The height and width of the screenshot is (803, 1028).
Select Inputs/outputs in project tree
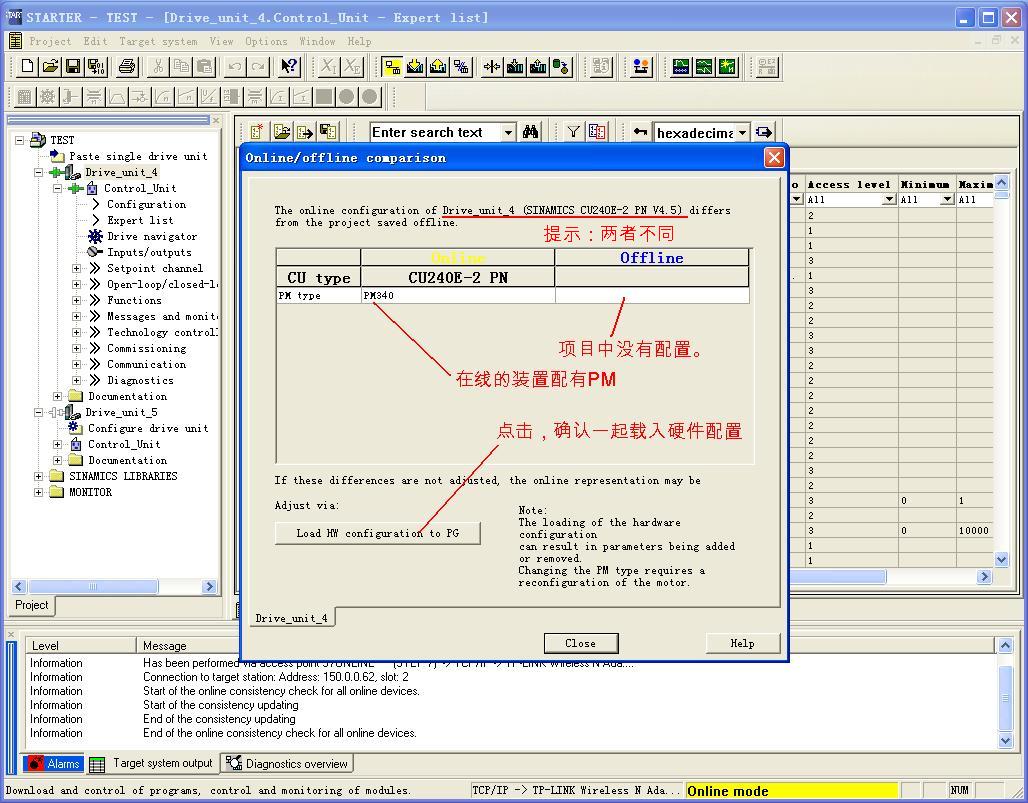149,252
